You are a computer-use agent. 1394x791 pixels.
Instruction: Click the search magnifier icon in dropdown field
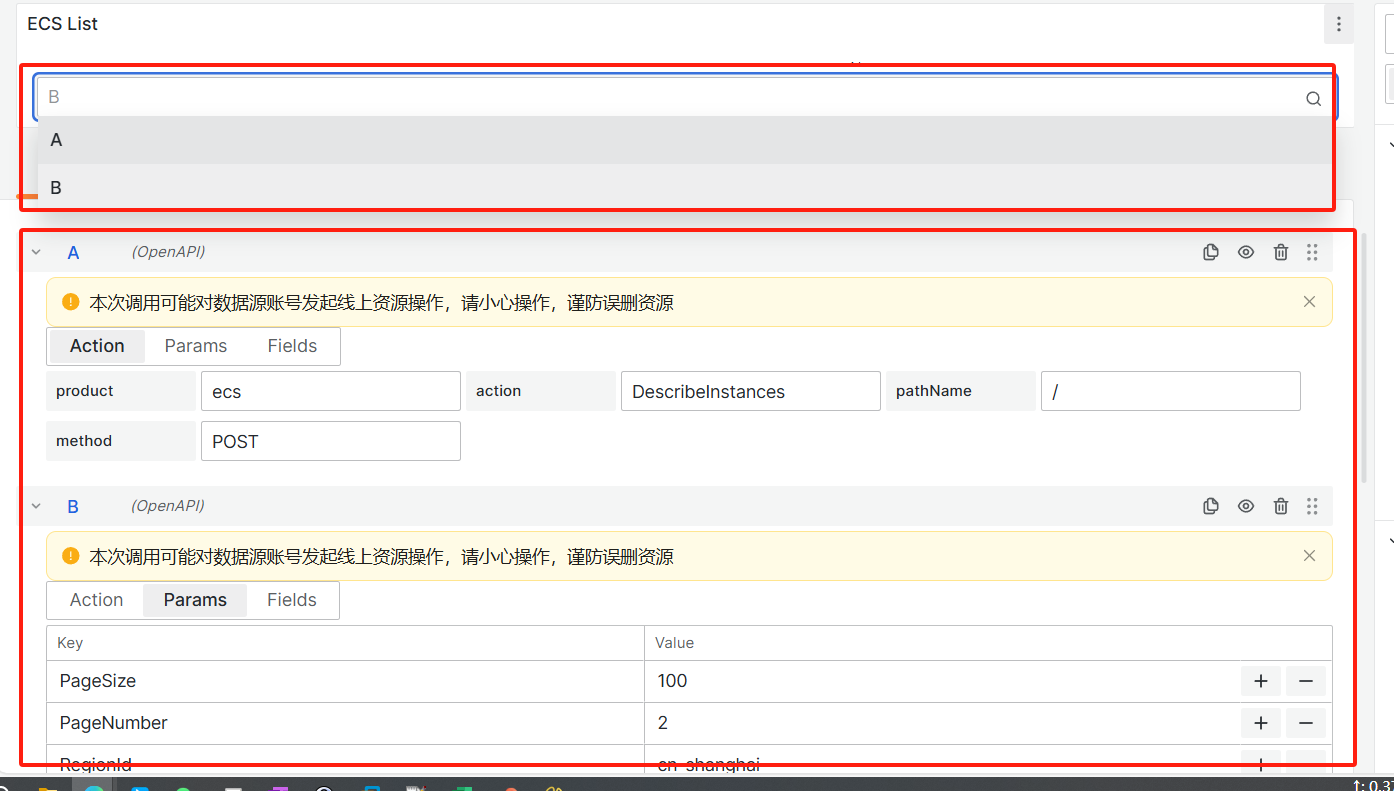pos(1313,98)
